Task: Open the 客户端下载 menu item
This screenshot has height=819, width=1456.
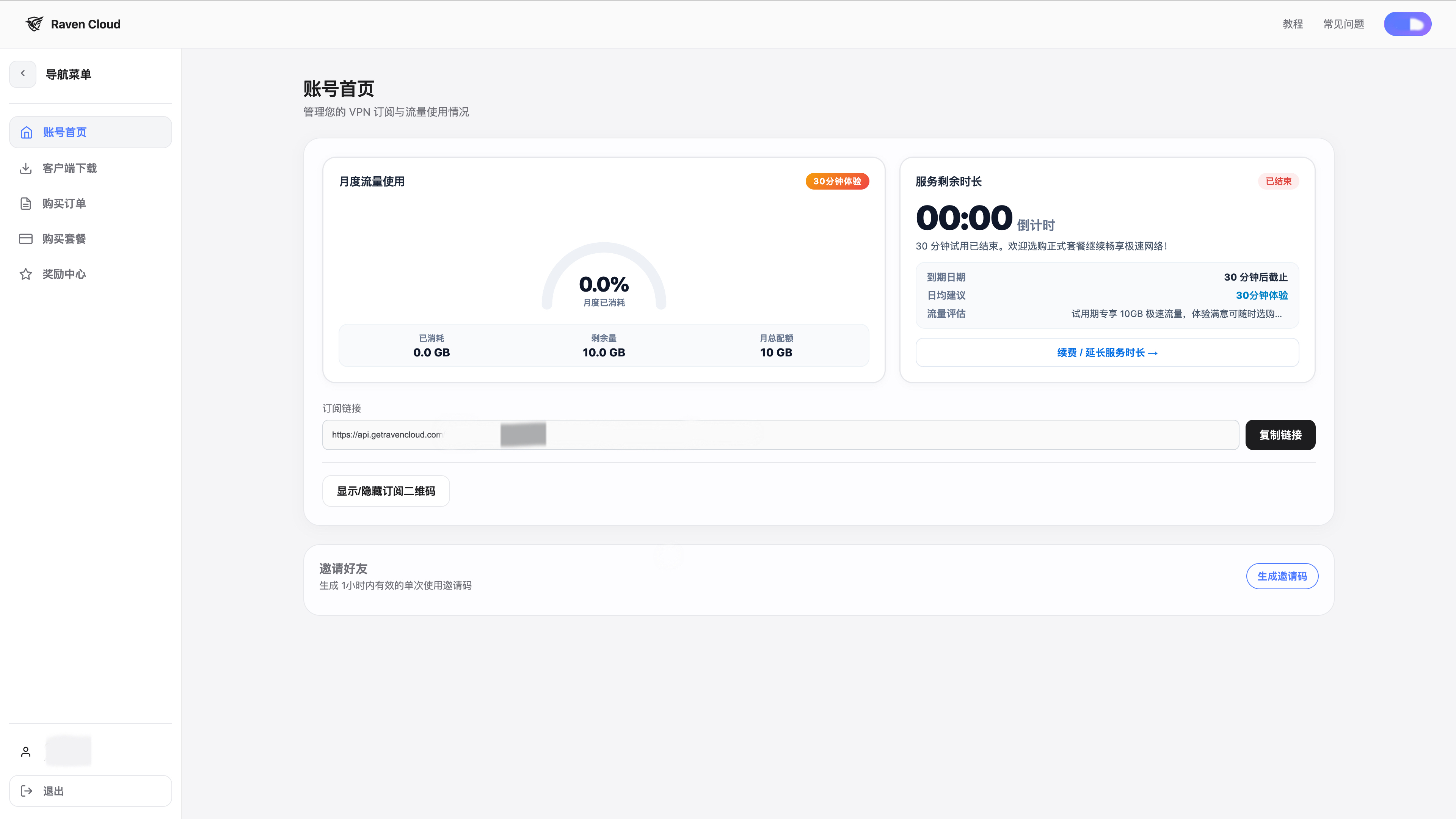Action: pos(91,168)
